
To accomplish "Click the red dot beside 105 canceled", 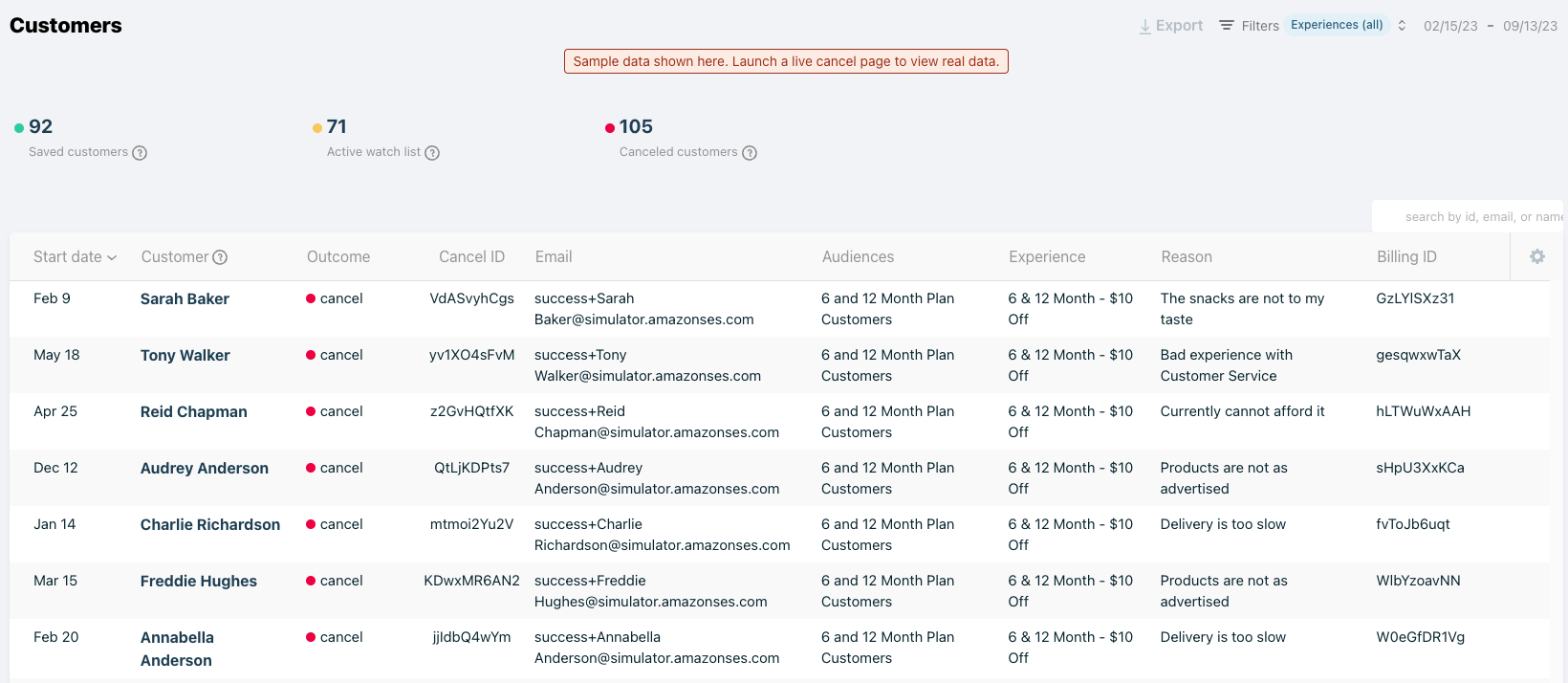I will (610, 128).
